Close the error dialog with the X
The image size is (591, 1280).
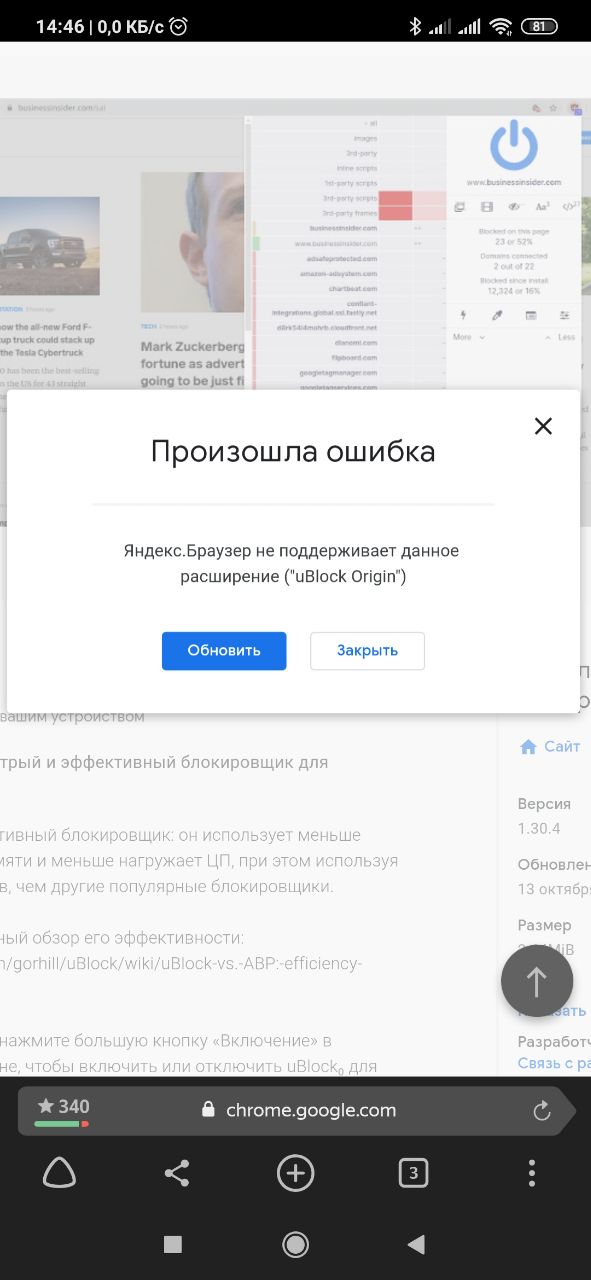(543, 426)
